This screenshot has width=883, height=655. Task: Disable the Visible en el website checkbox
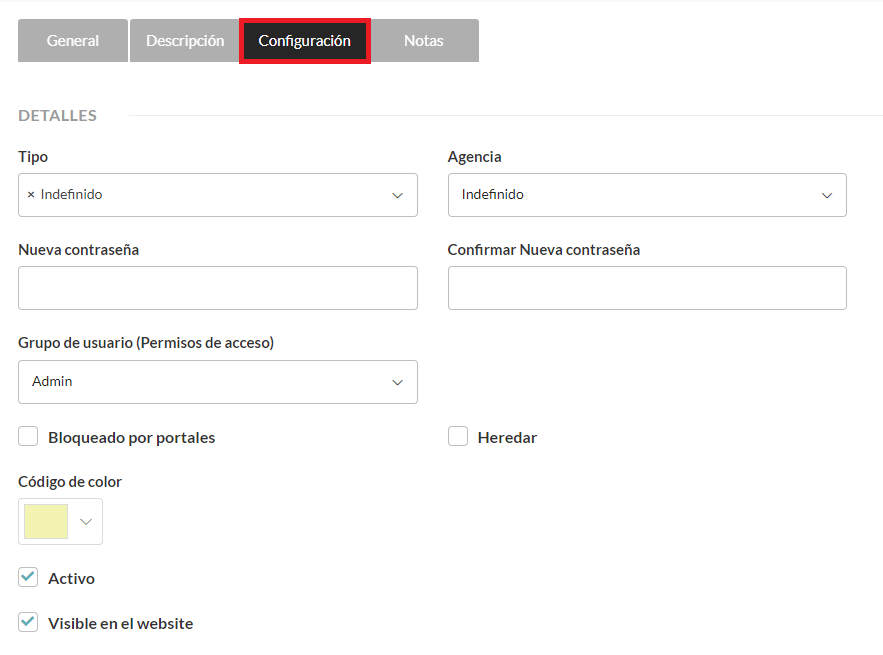pyautogui.click(x=28, y=622)
